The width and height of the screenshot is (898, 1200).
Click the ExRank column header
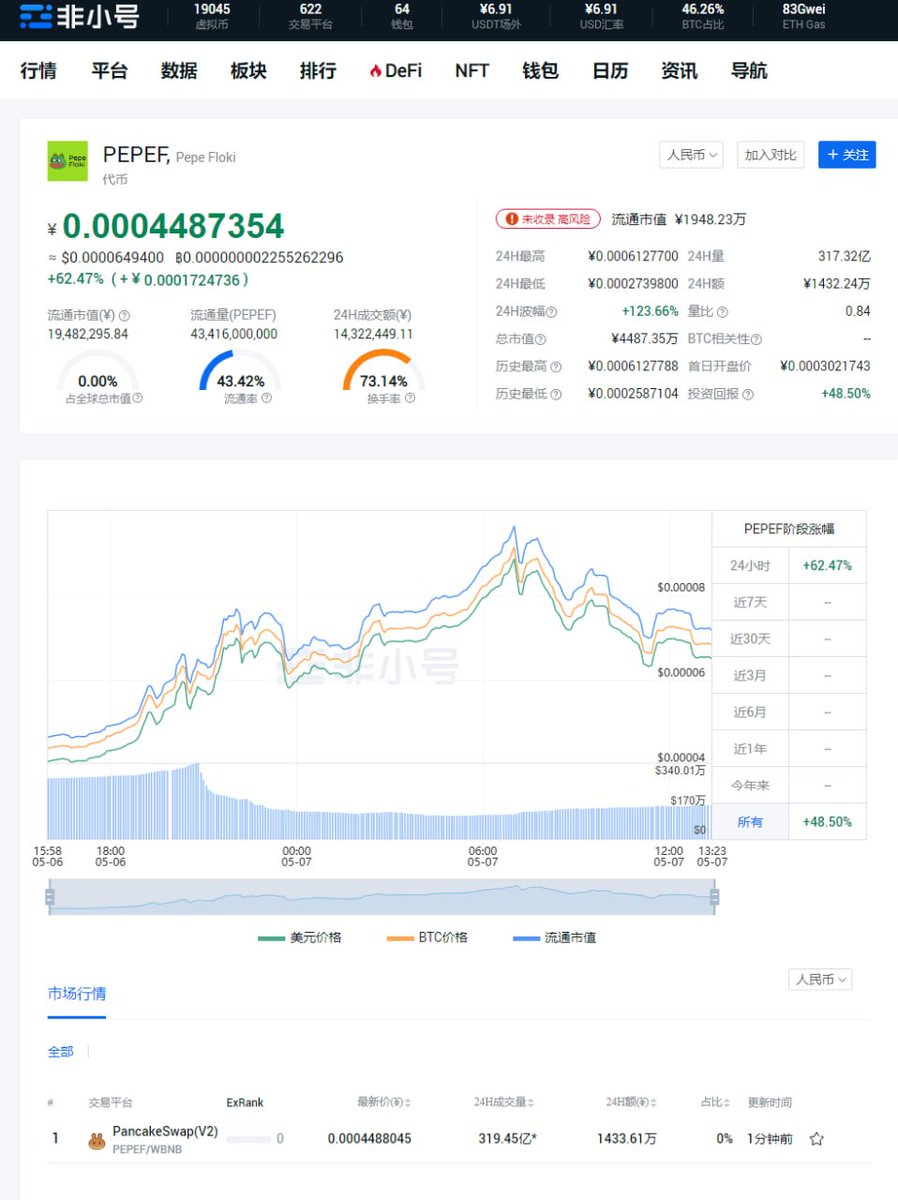point(245,1103)
